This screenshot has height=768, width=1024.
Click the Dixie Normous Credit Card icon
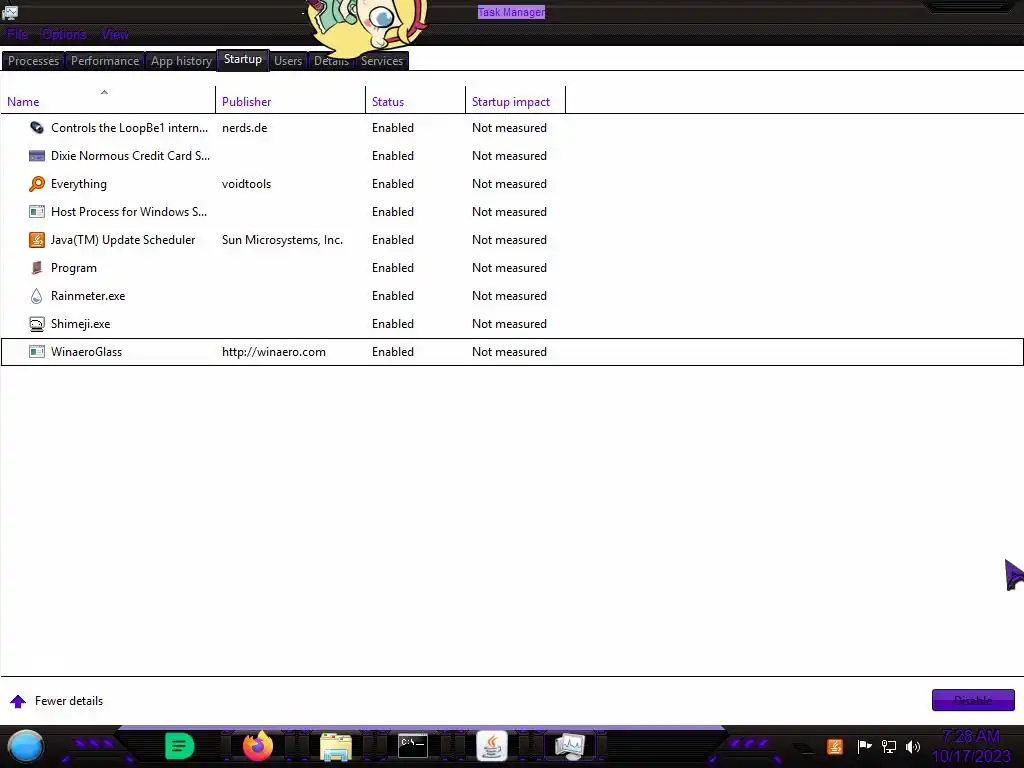37,156
